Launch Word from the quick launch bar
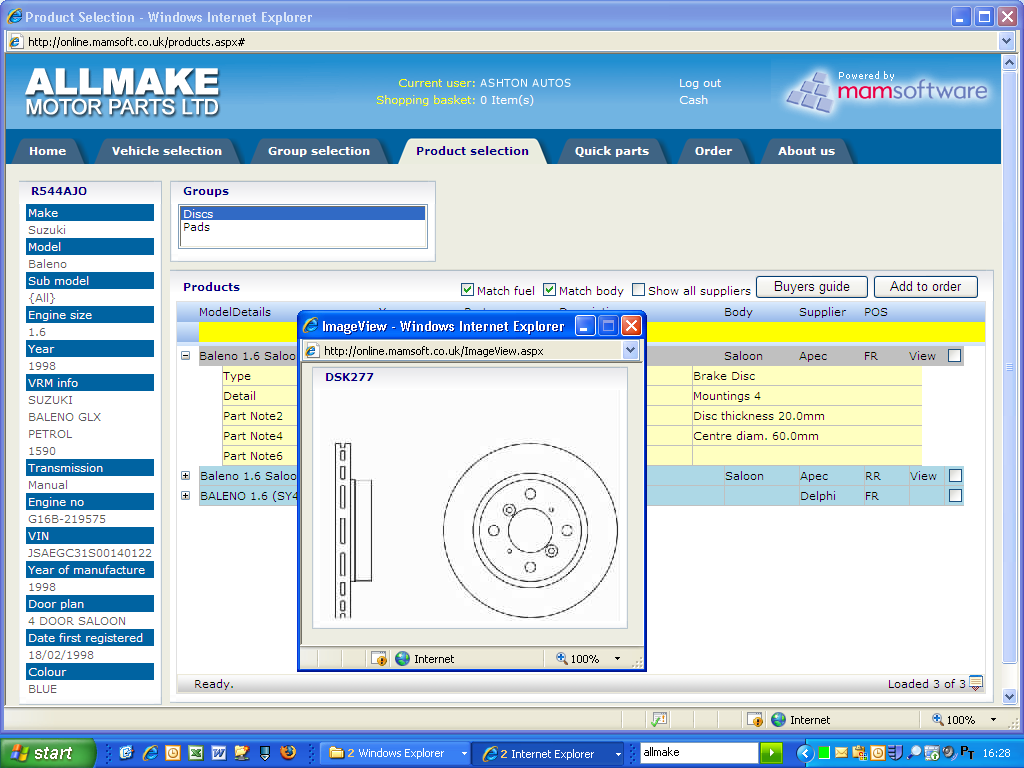This screenshot has height=768, width=1024. [219, 753]
